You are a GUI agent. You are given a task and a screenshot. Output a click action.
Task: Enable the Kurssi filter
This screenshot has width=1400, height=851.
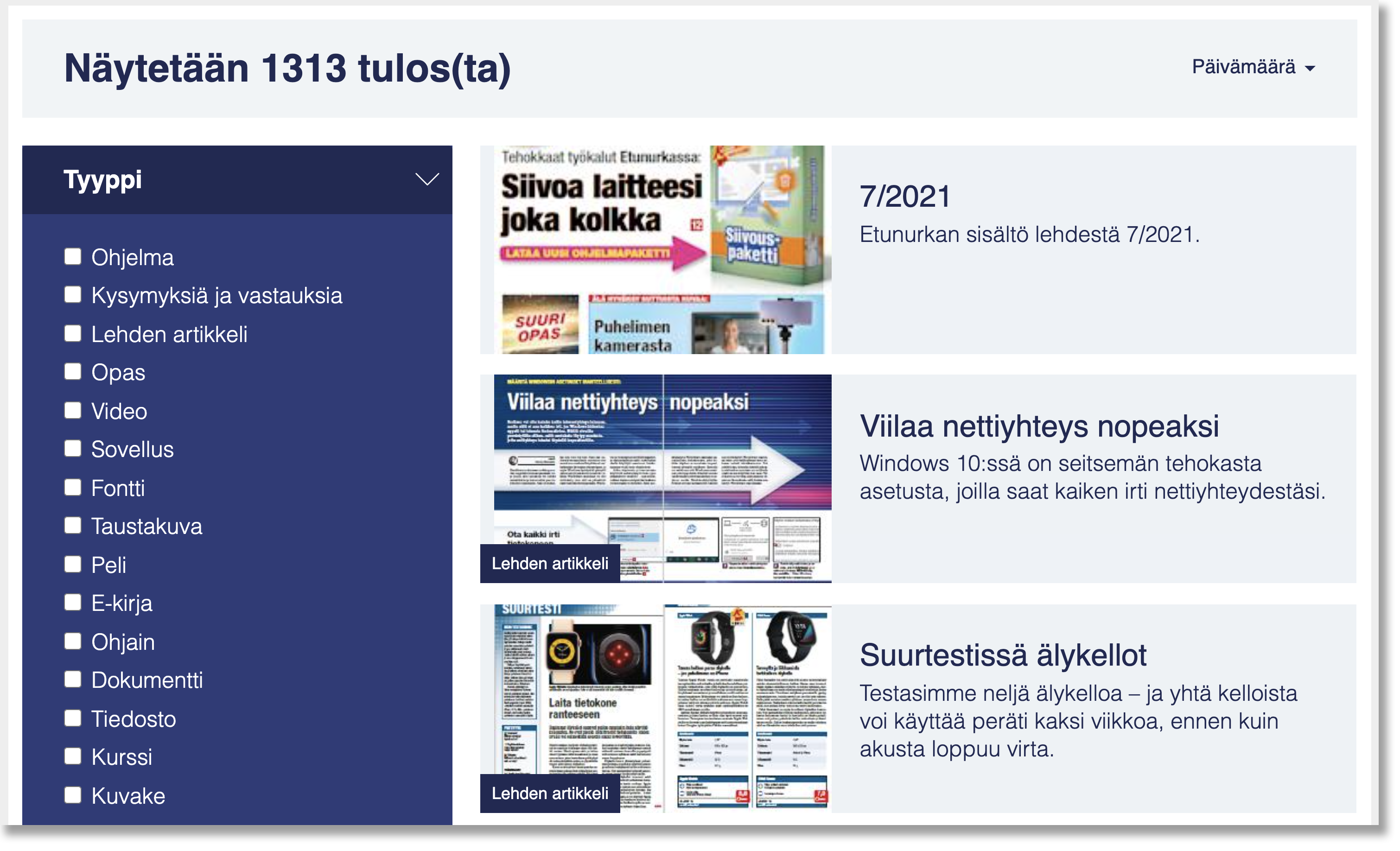point(73,756)
